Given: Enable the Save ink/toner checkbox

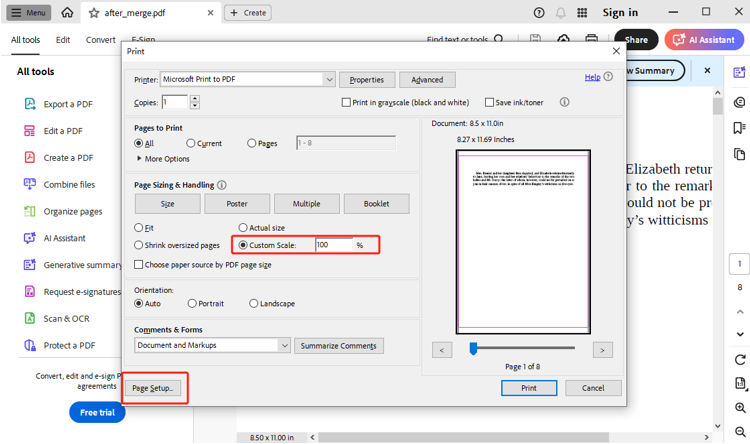Looking at the screenshot, I should point(489,102).
